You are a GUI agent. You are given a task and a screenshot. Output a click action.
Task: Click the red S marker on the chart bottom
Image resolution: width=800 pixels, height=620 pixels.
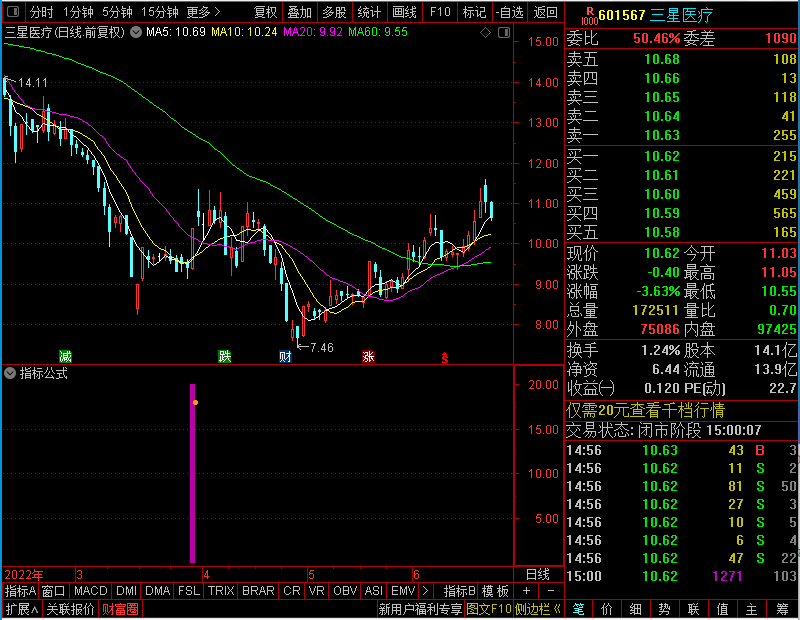click(x=445, y=358)
